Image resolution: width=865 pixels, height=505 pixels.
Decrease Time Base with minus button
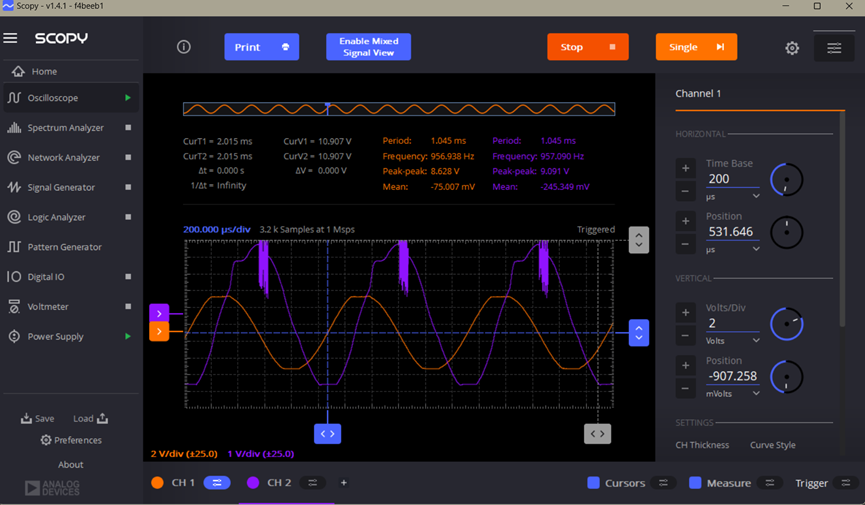coord(686,192)
